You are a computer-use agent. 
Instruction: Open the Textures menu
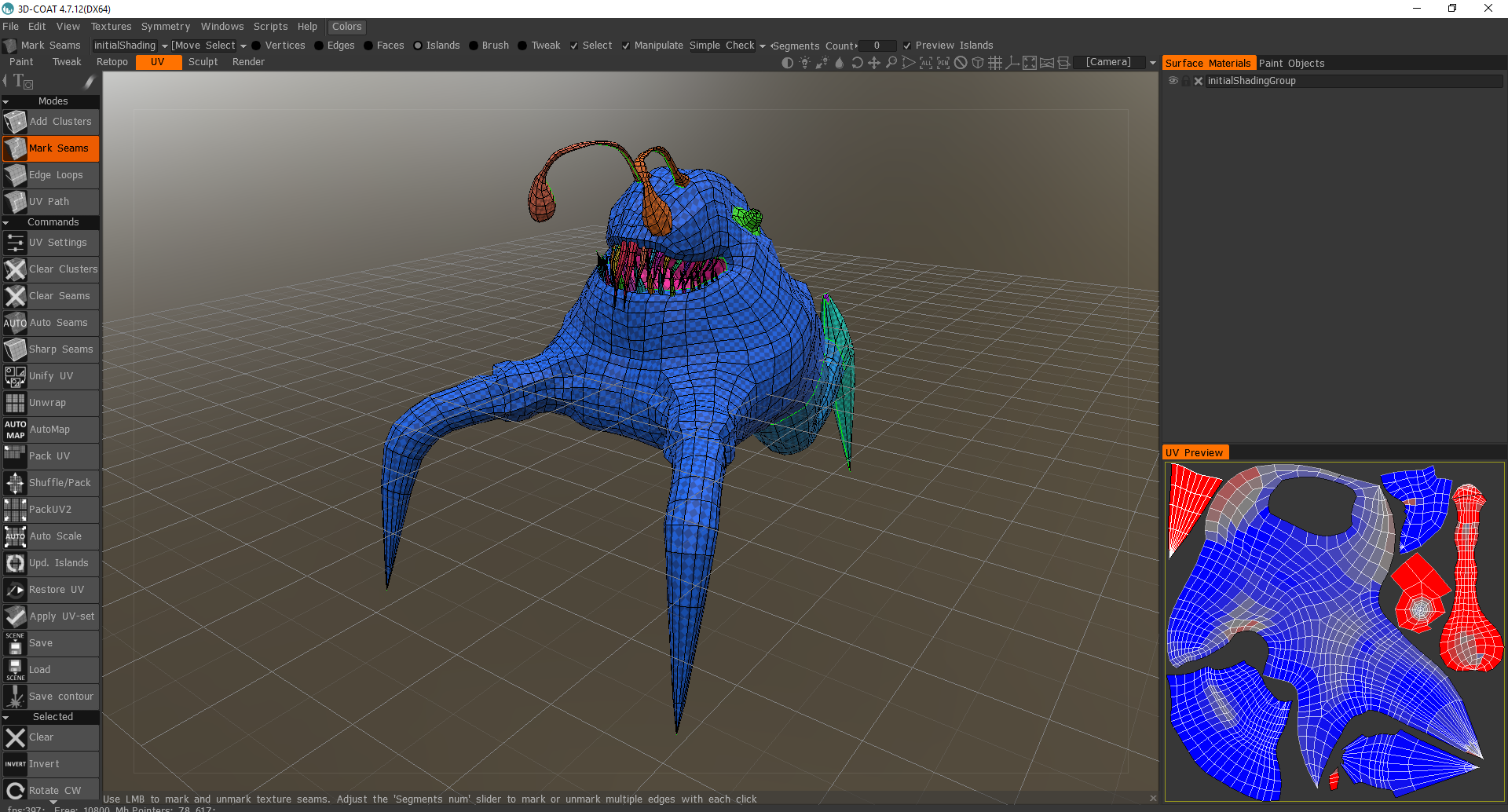click(x=111, y=27)
